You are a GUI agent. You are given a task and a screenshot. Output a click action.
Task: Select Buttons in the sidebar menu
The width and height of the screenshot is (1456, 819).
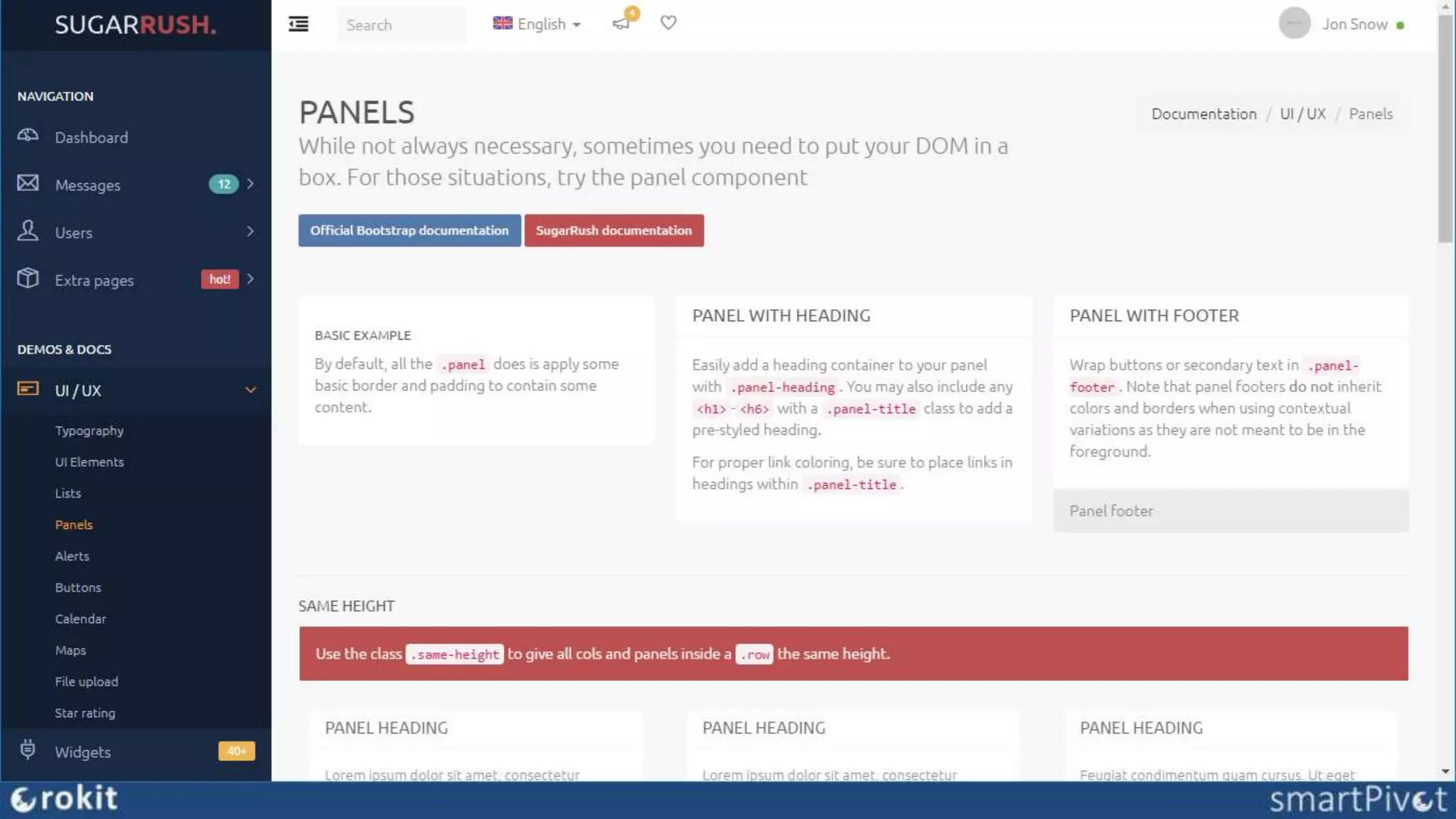pos(78,588)
